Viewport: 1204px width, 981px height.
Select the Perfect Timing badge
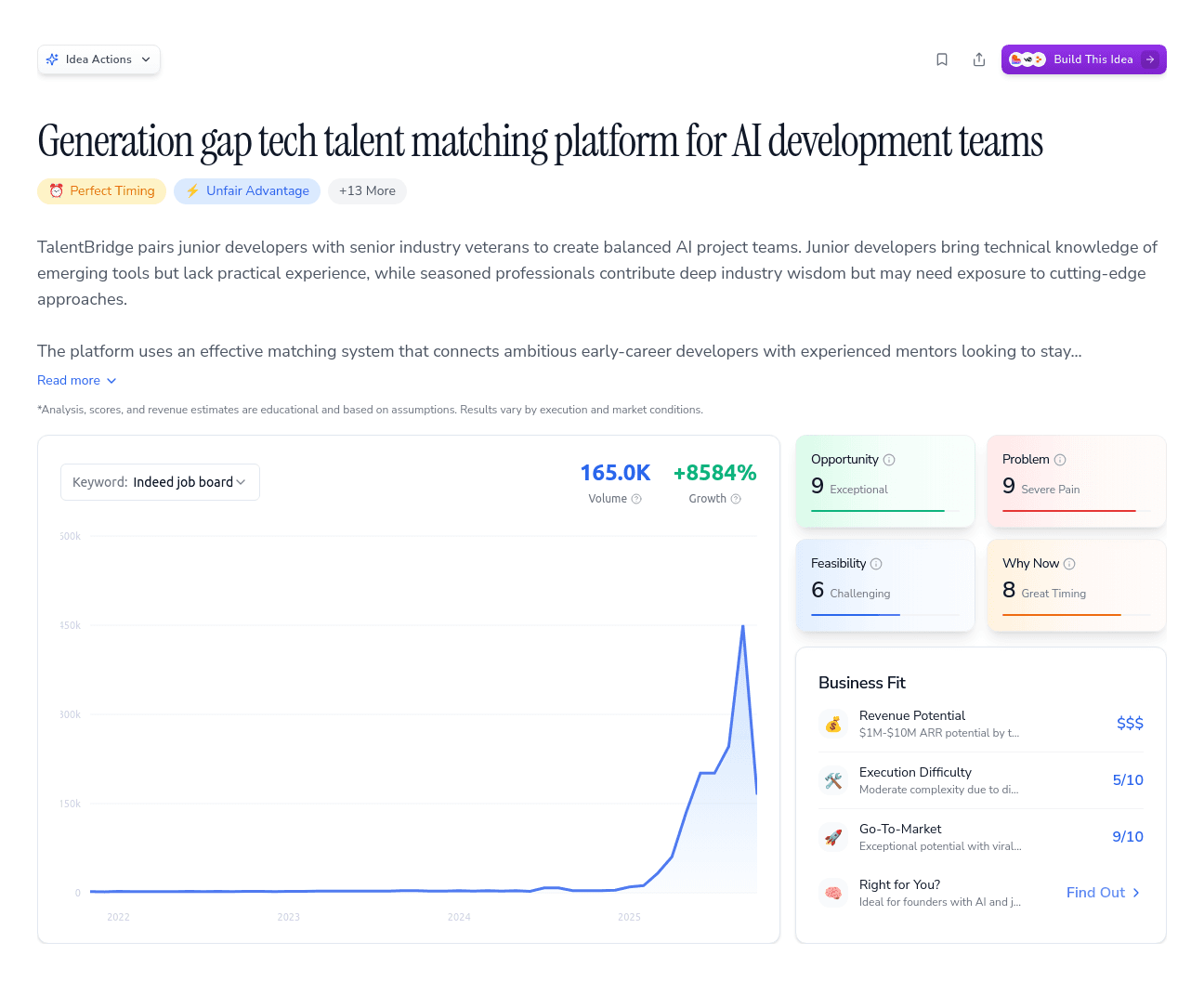click(x=101, y=190)
